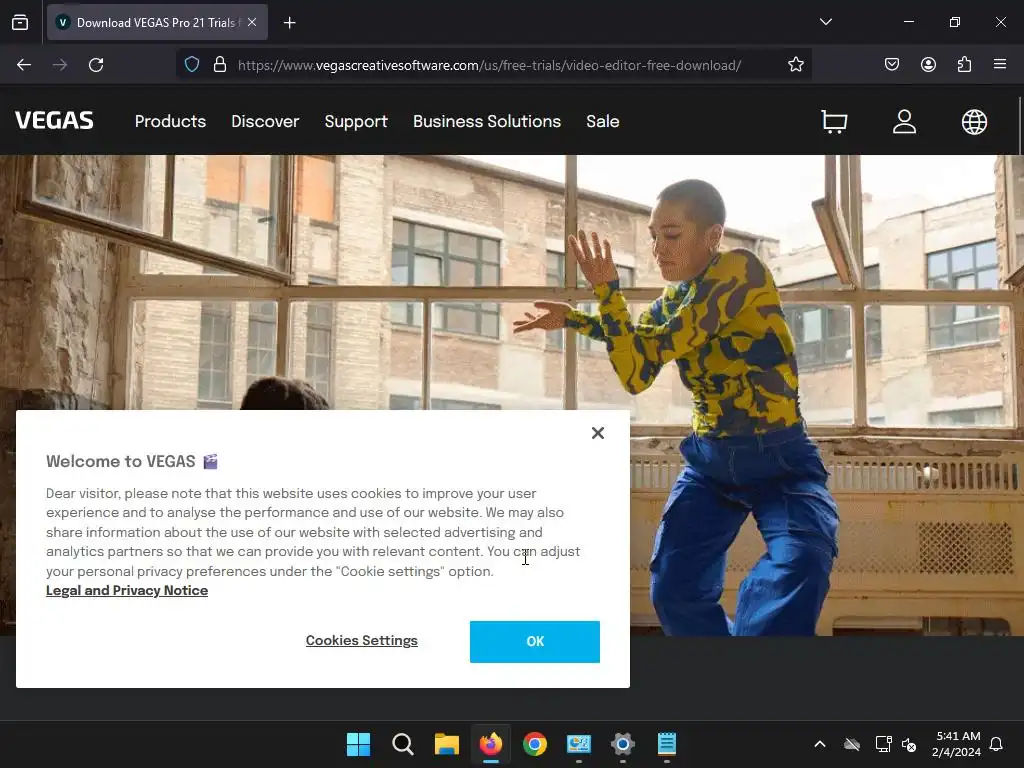Click the Firefox taskbar icon

pyautogui.click(x=491, y=744)
